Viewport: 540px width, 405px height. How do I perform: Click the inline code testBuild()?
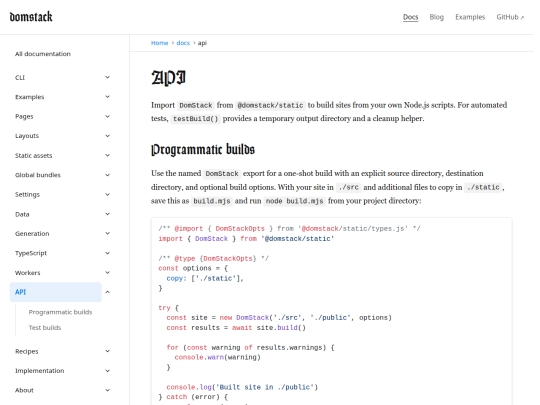tap(195, 119)
